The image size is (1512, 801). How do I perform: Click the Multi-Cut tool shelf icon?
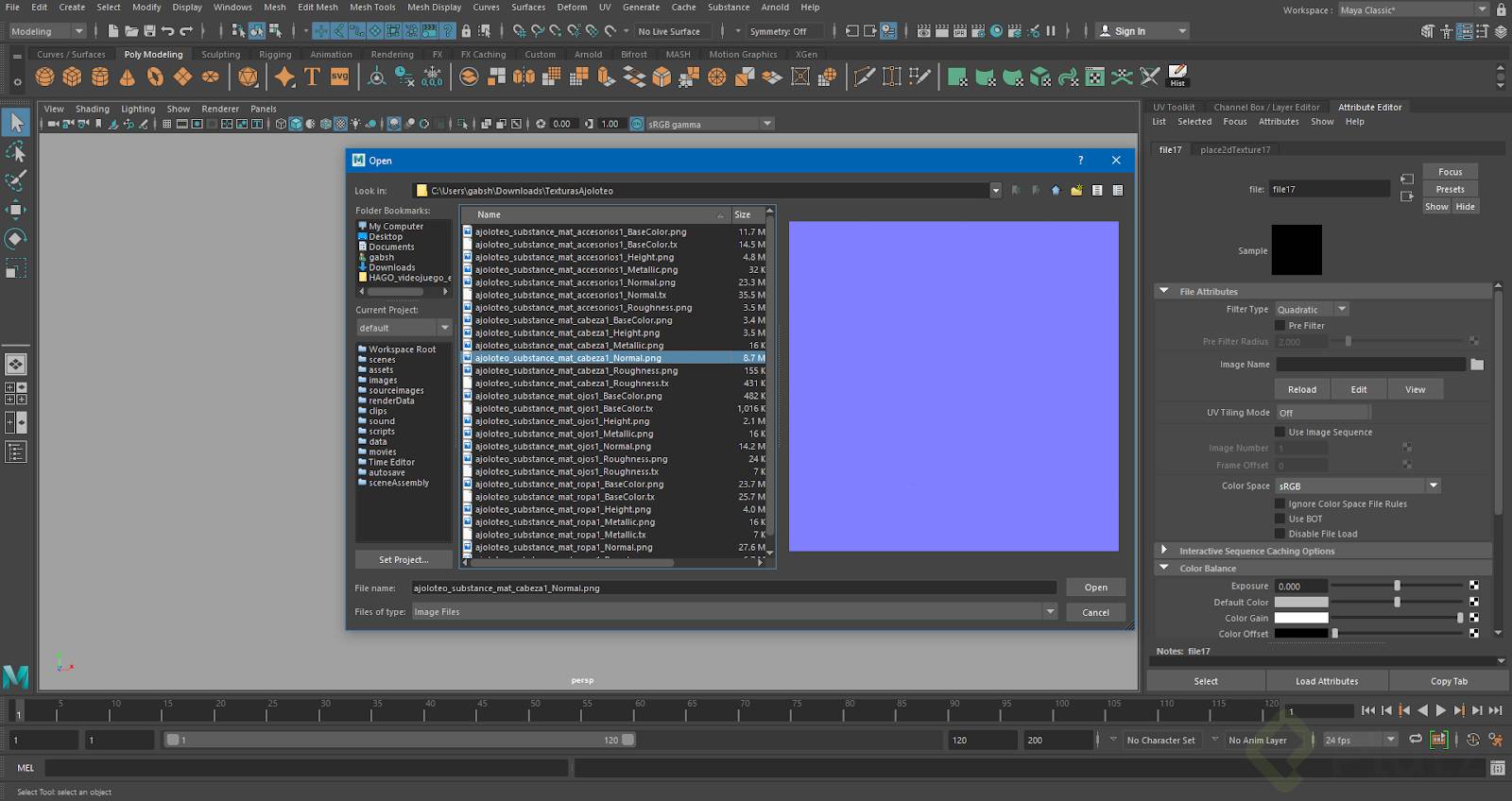[x=864, y=77]
